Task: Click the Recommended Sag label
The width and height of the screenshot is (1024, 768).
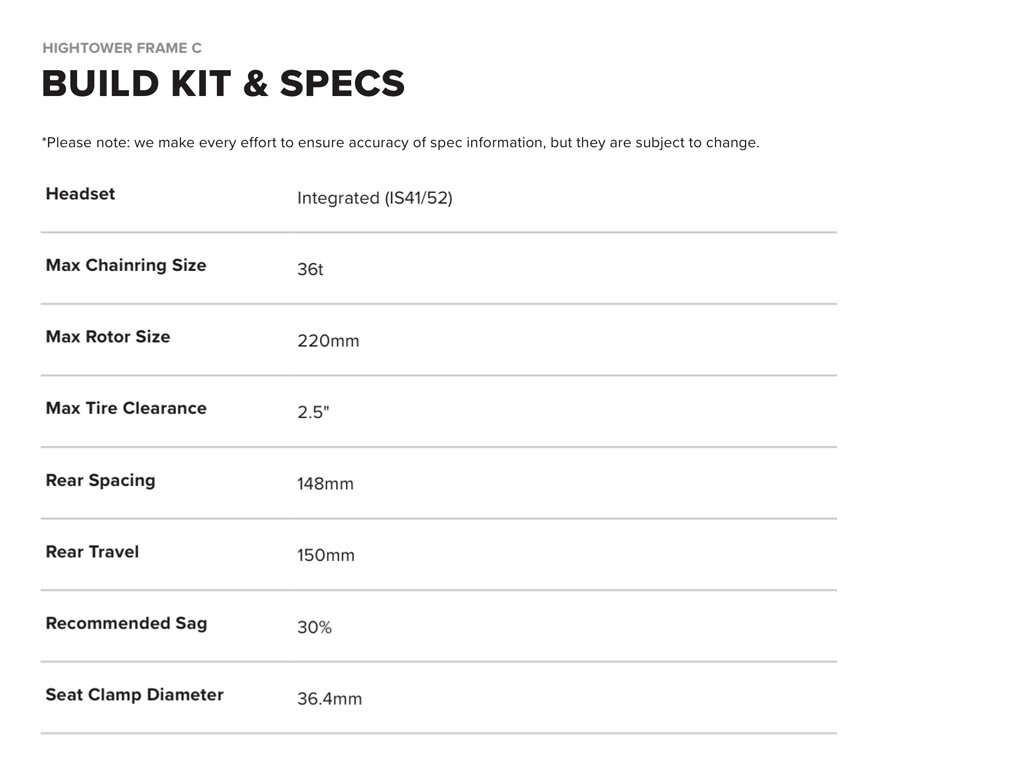Action: point(126,623)
